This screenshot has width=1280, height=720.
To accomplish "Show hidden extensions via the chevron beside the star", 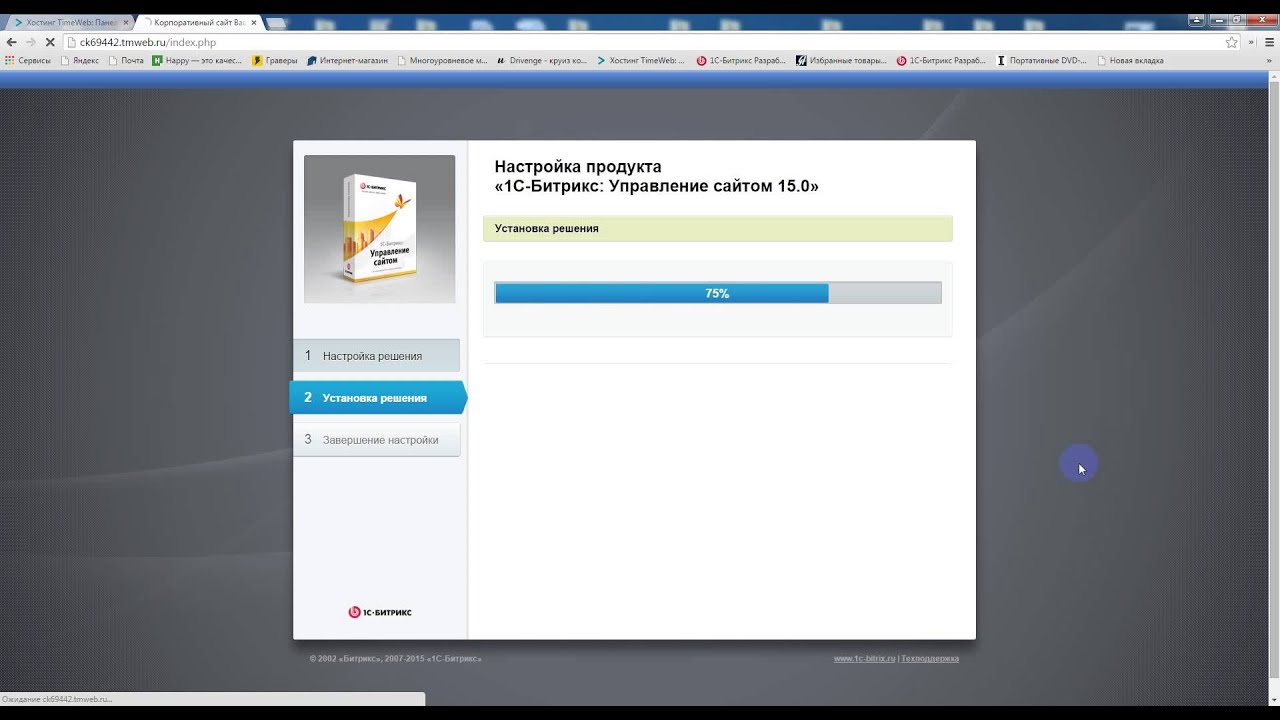I will [1251, 42].
